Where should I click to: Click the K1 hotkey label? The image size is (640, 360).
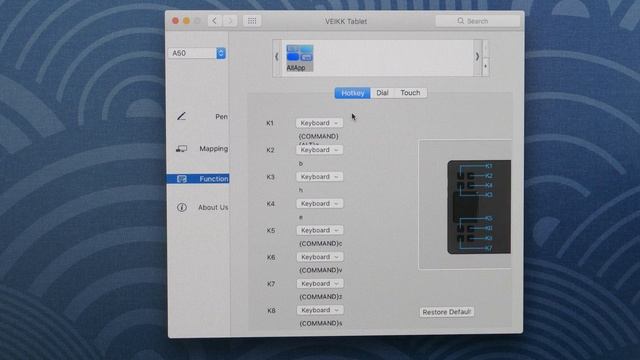point(270,123)
